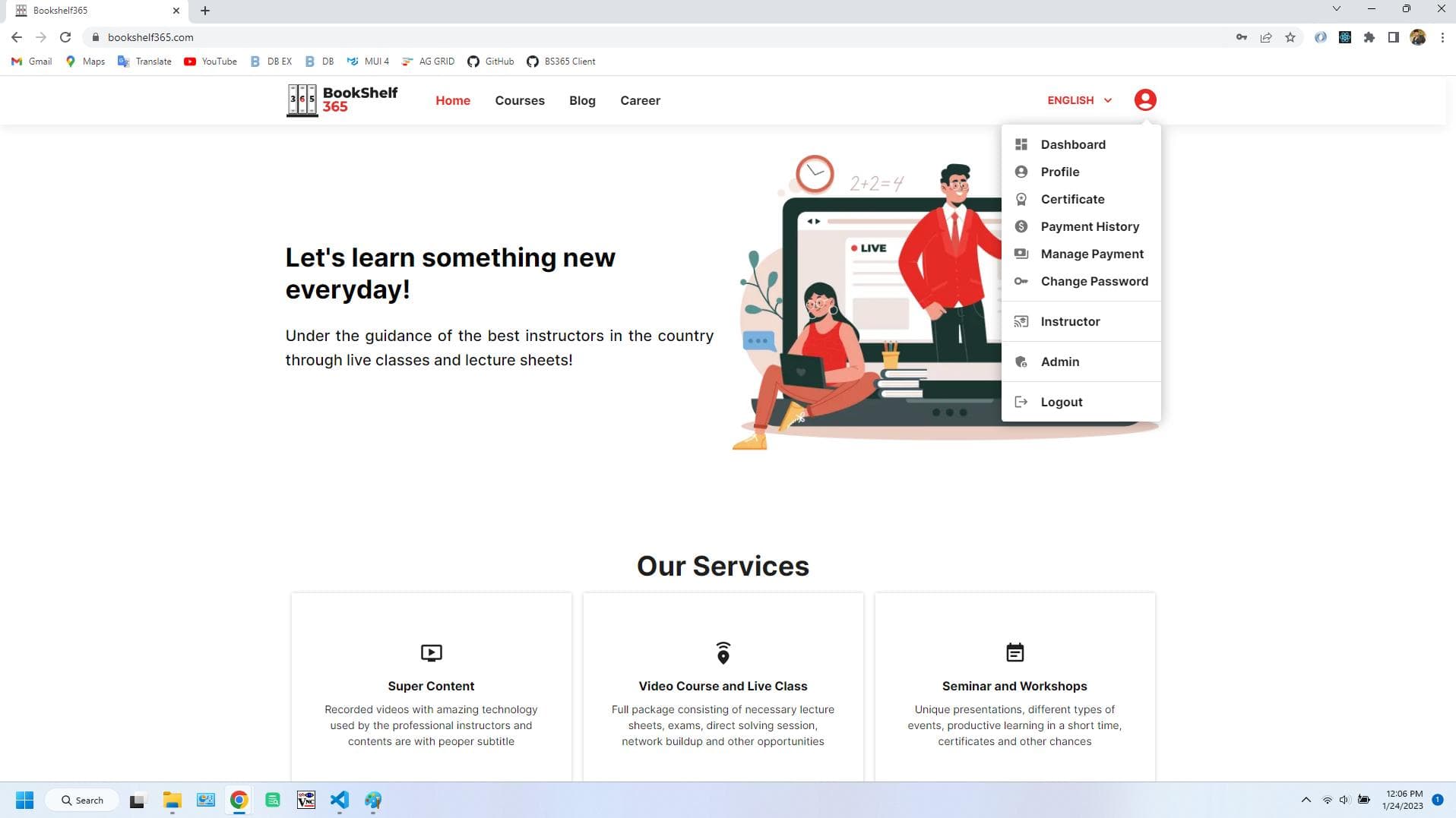Open the BS365 Client bookmark
The width and height of the screenshot is (1456, 818).
(561, 62)
